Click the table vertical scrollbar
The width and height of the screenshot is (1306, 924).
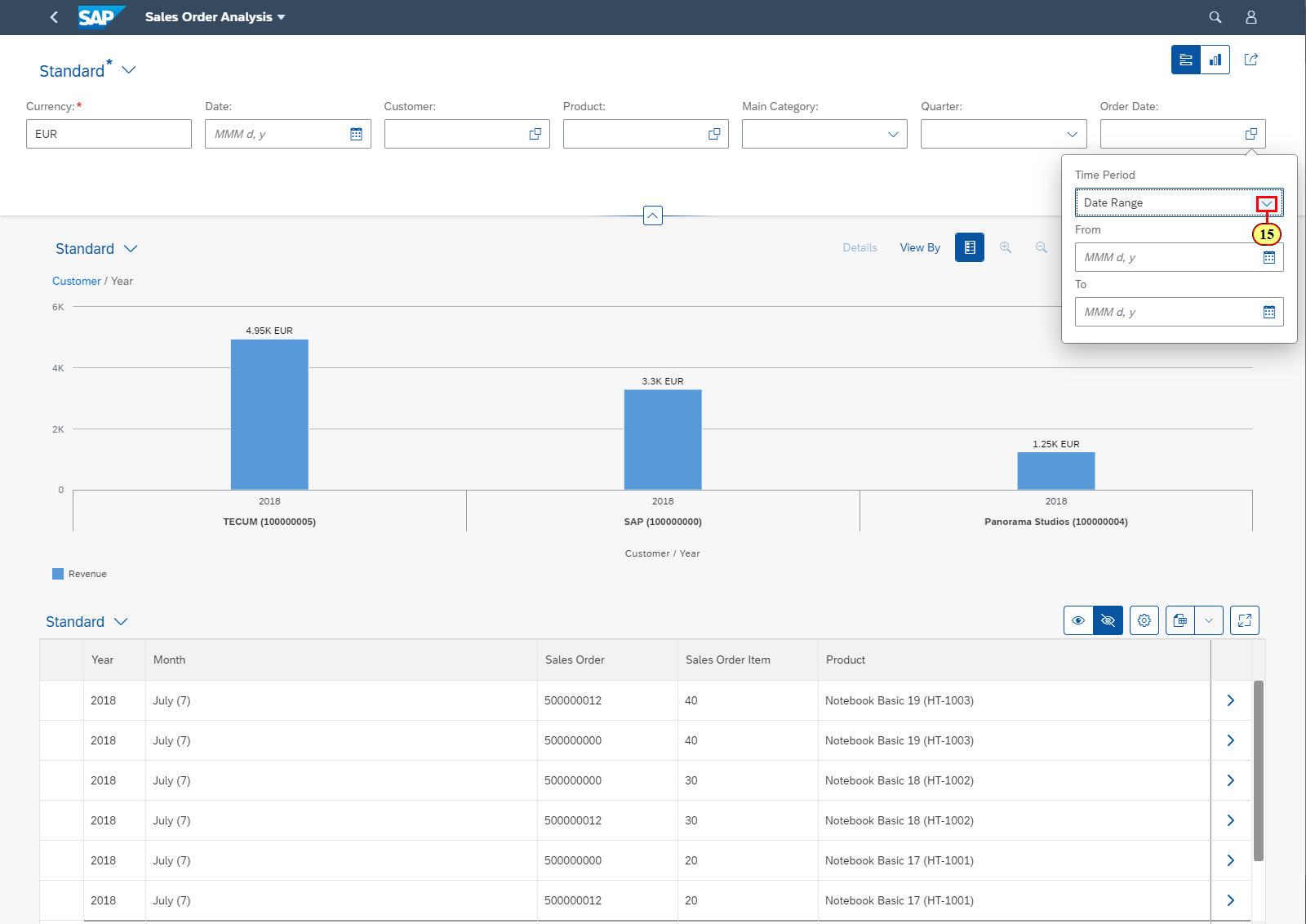pos(1259,771)
